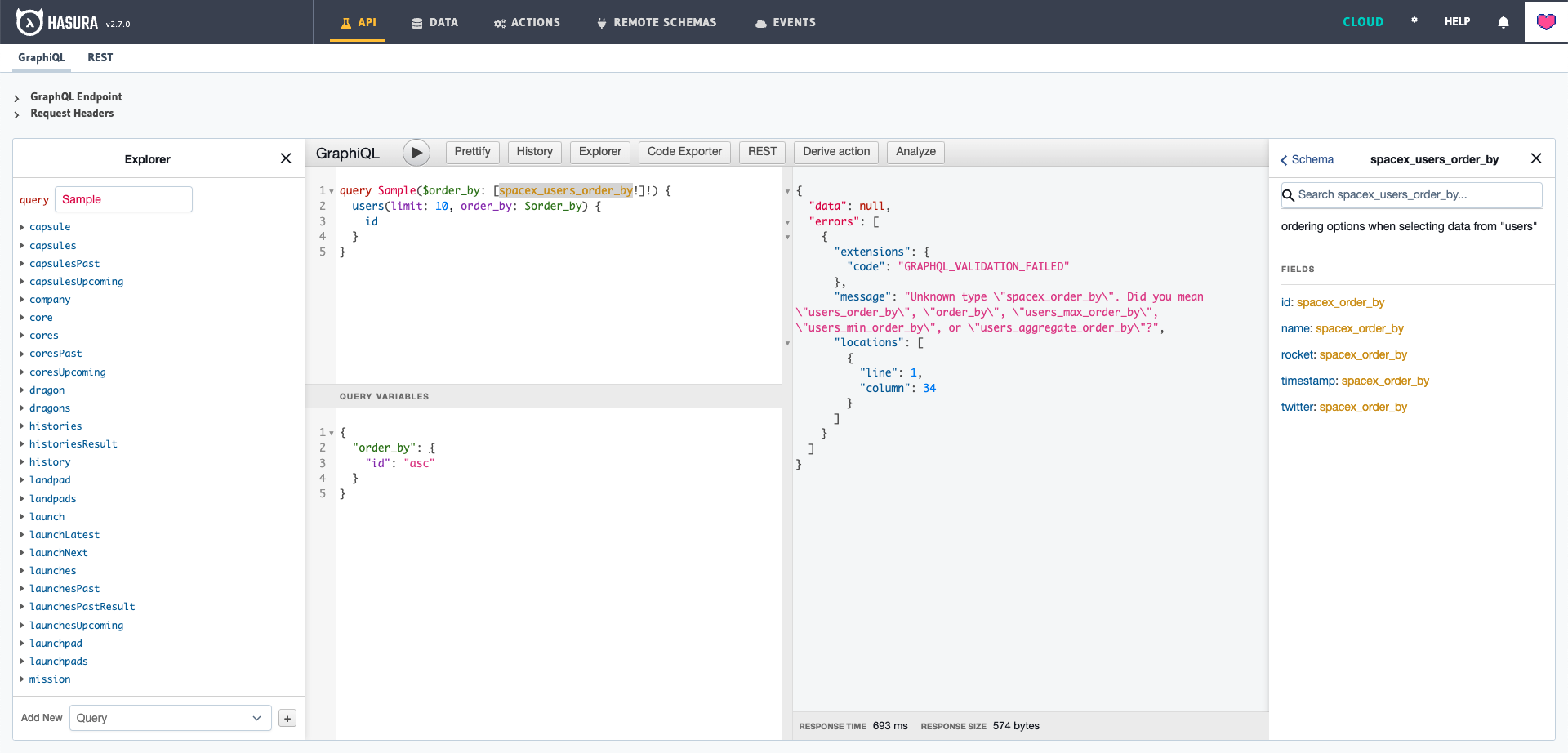Expand the GraphQL Endpoint section
Viewport: 1568px width, 753px height.
[x=69, y=96]
